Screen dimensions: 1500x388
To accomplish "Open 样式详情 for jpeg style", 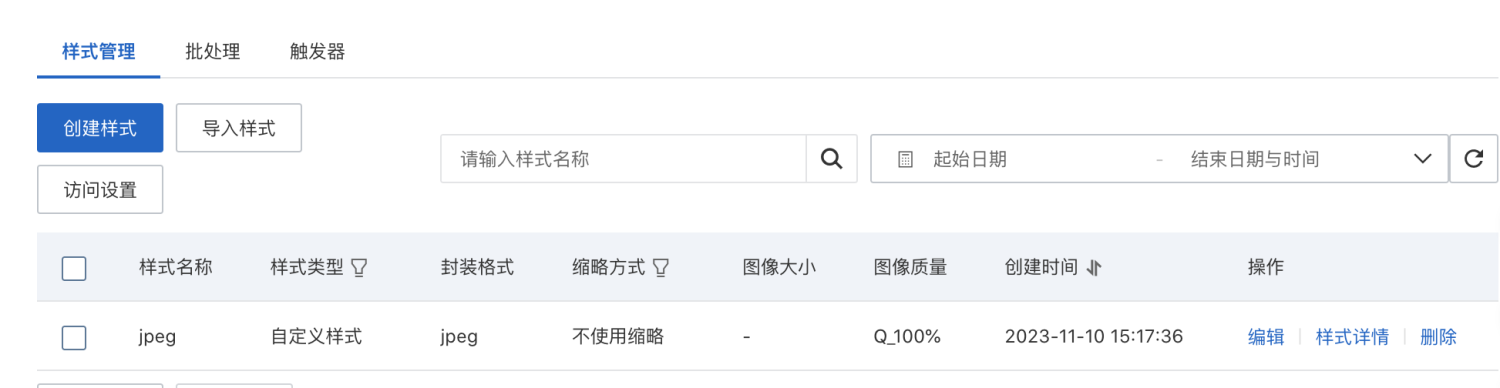I will pyautogui.click(x=1352, y=337).
